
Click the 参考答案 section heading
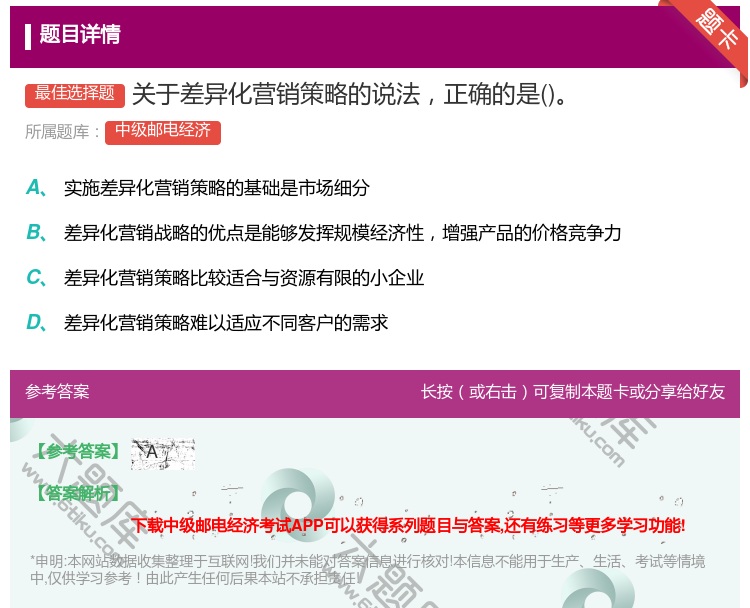(57, 392)
